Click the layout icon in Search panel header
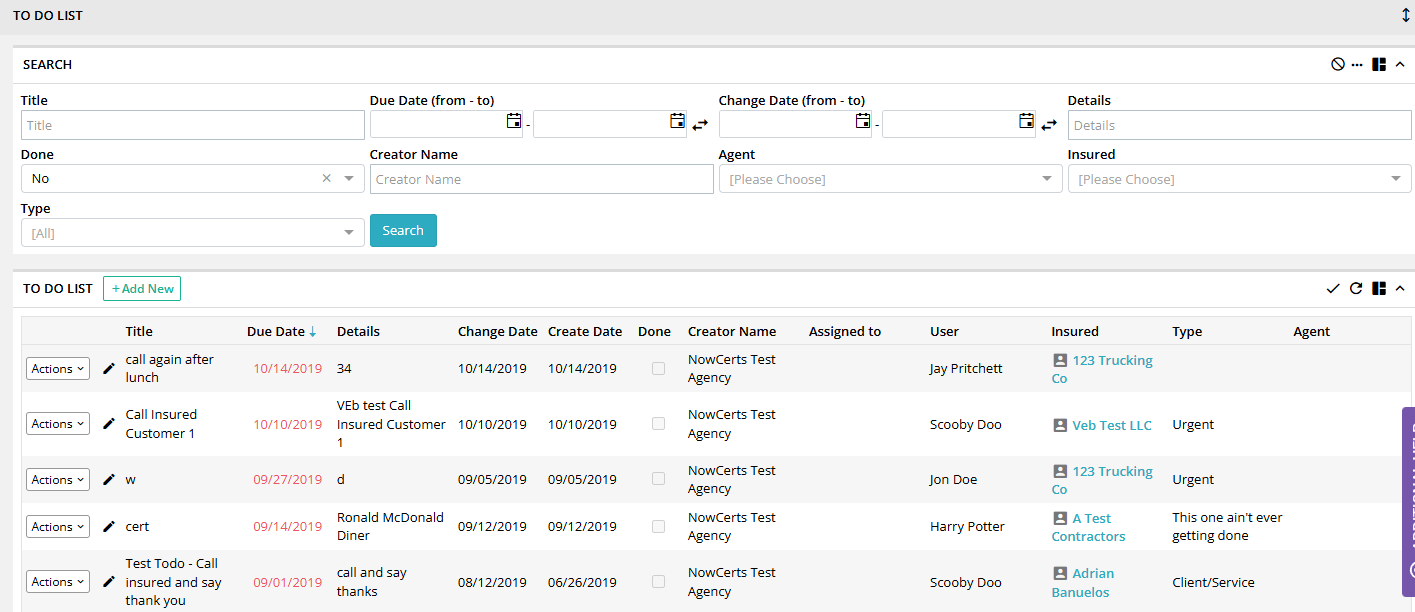The width and height of the screenshot is (1415, 612). click(x=1379, y=64)
